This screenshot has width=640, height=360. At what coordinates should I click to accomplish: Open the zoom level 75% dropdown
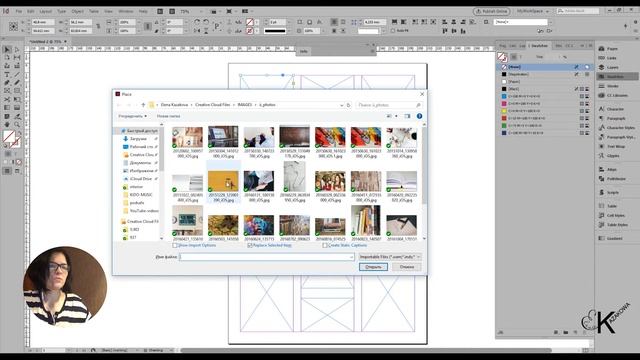tap(202, 11)
